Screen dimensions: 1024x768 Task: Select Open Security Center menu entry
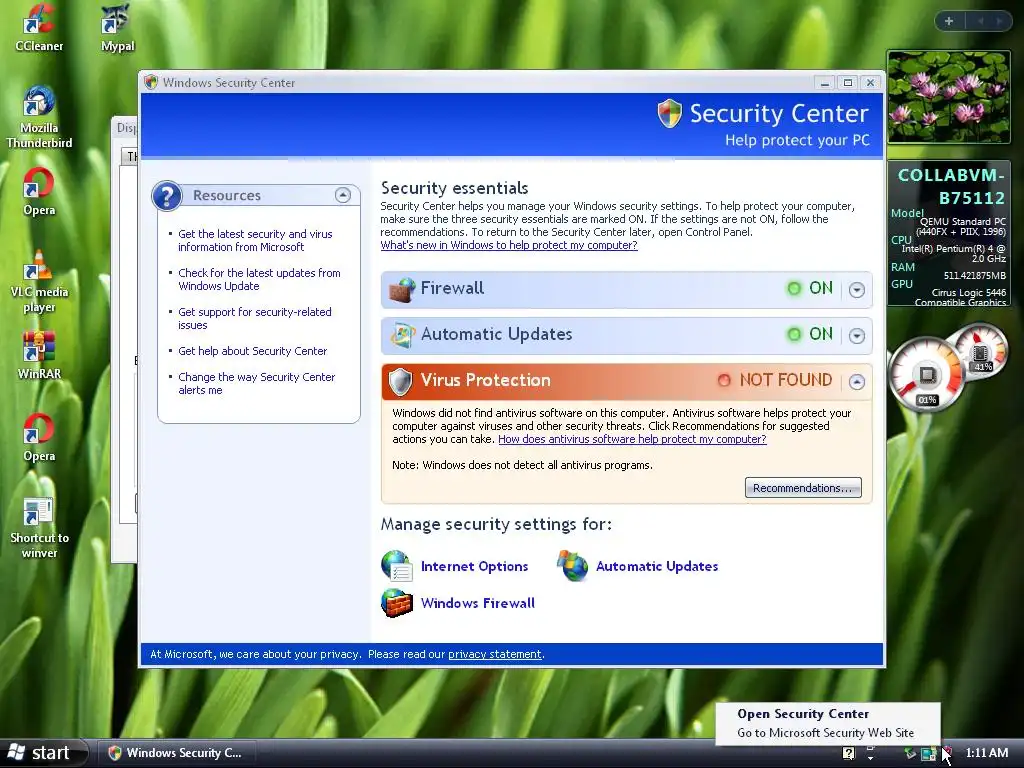803,714
